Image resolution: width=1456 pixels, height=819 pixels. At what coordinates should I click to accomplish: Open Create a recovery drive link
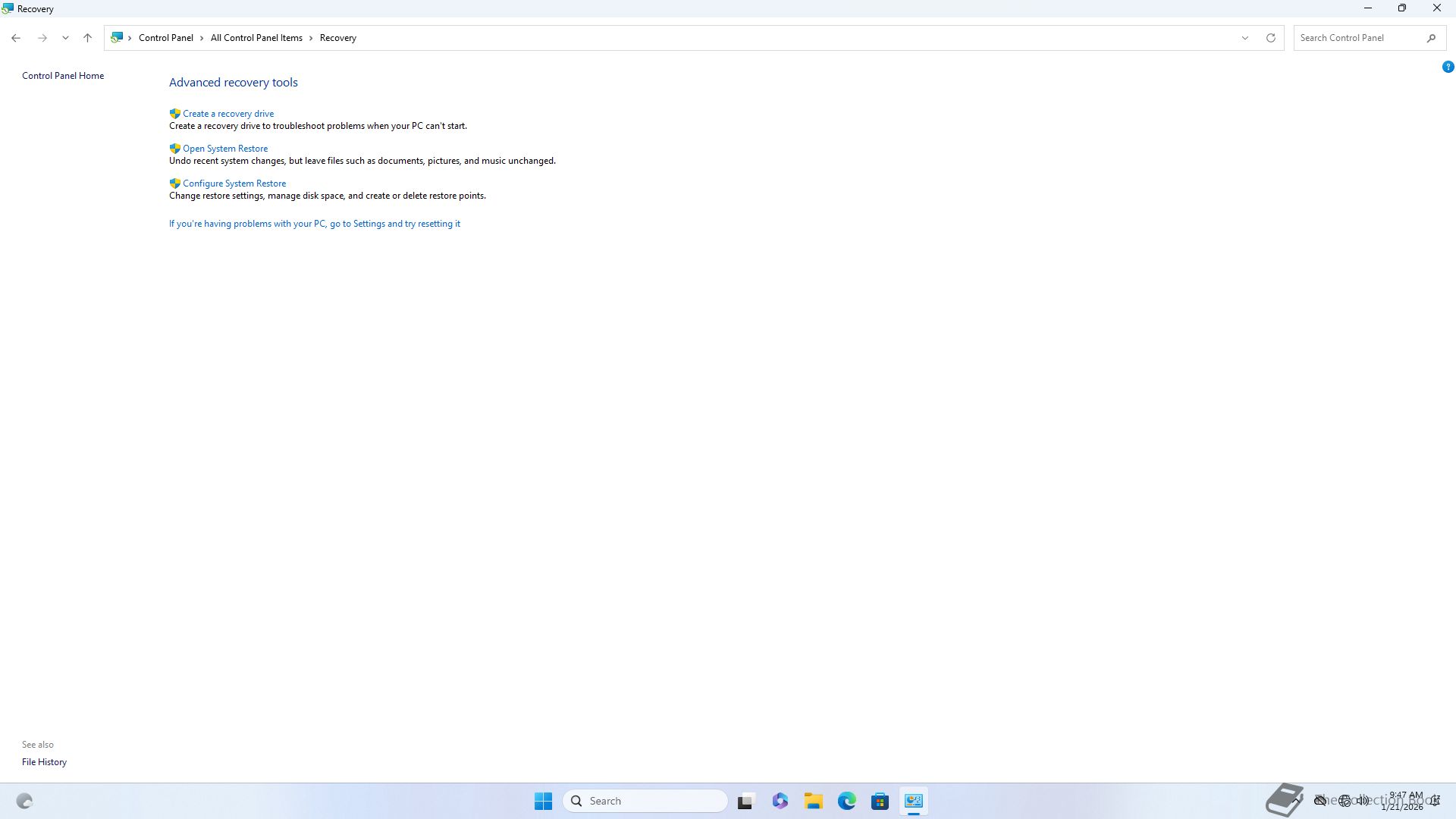227,114
